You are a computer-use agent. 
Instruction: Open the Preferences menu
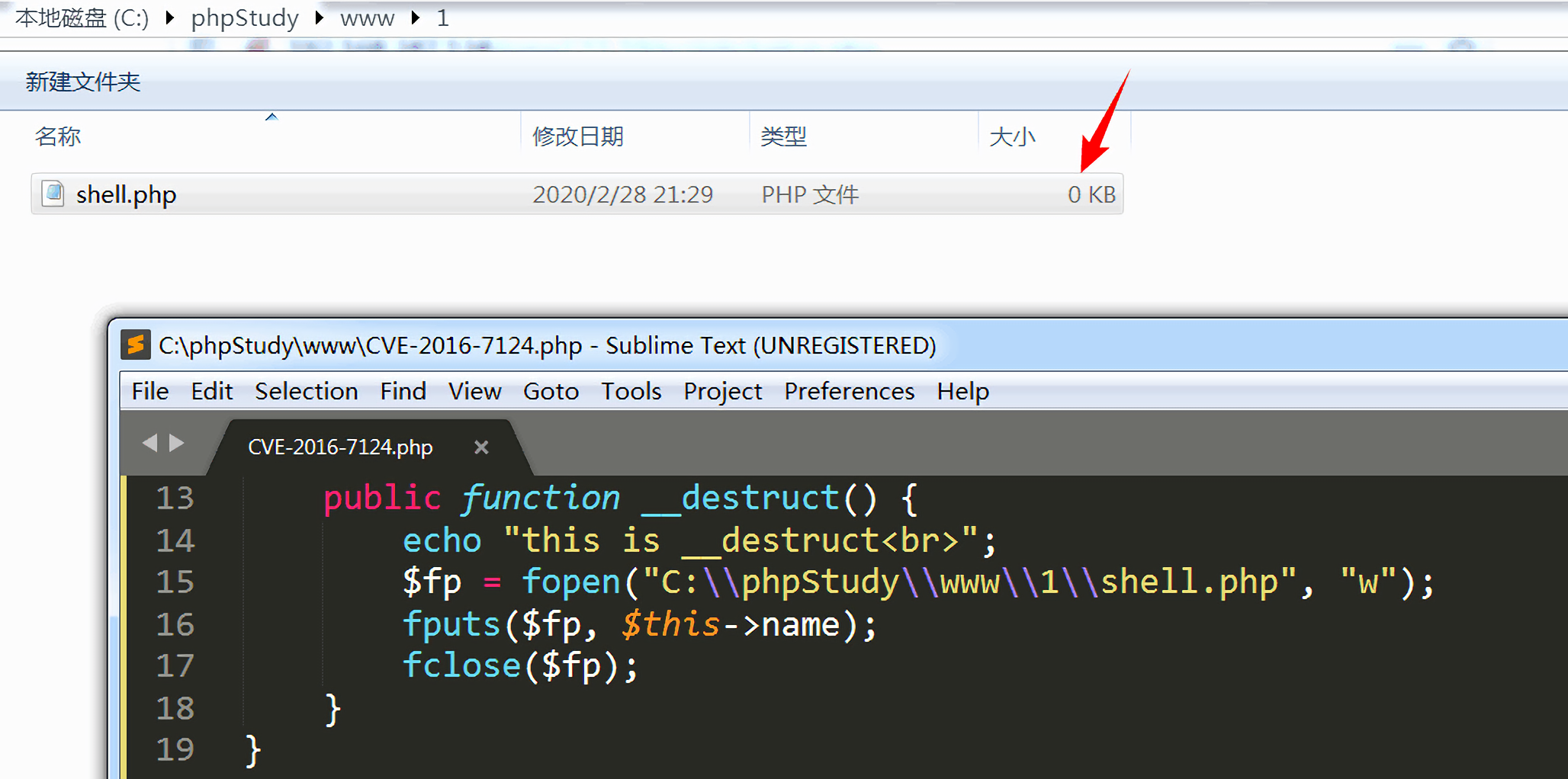click(849, 391)
